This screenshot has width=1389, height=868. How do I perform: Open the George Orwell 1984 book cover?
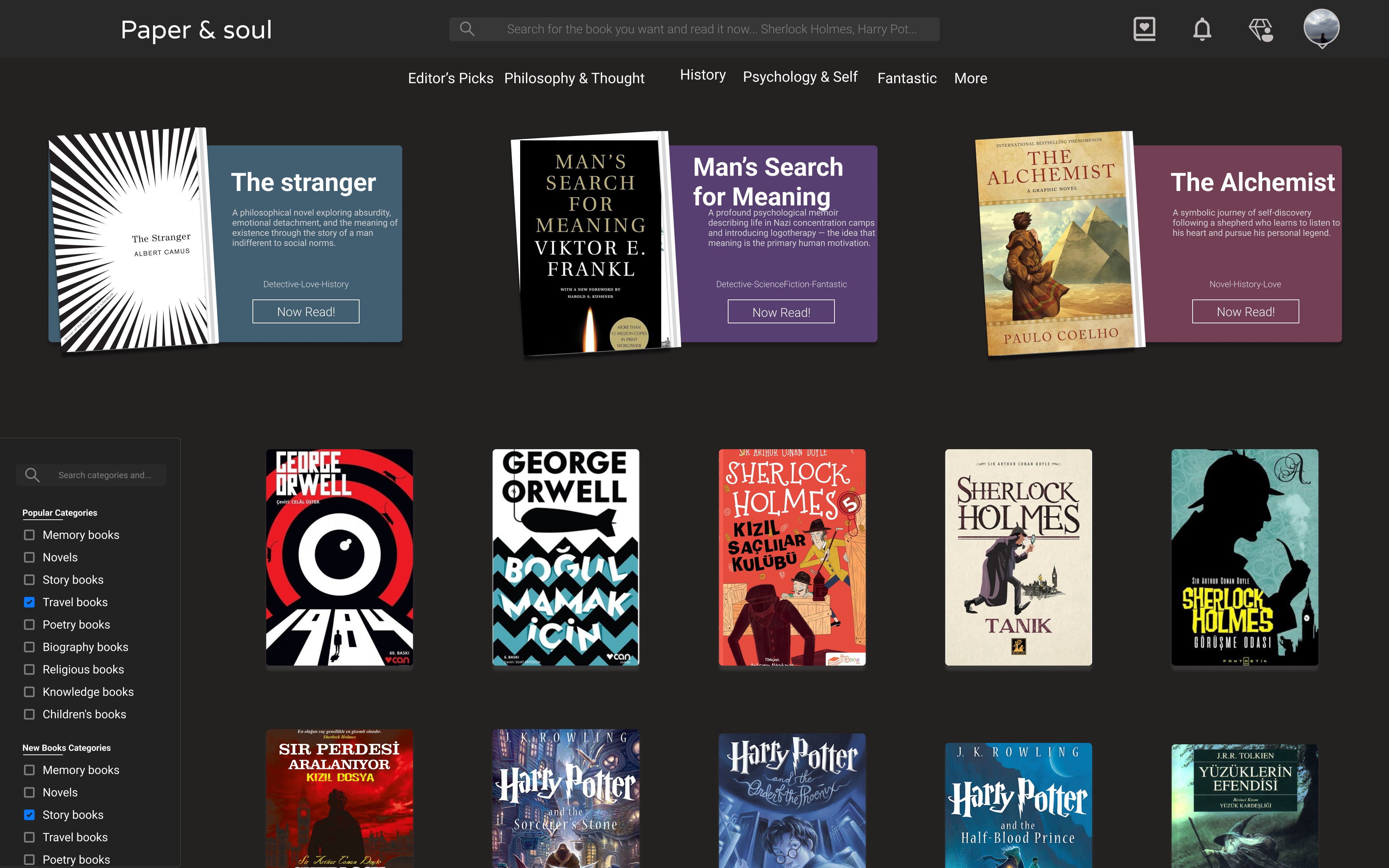pyautogui.click(x=339, y=557)
